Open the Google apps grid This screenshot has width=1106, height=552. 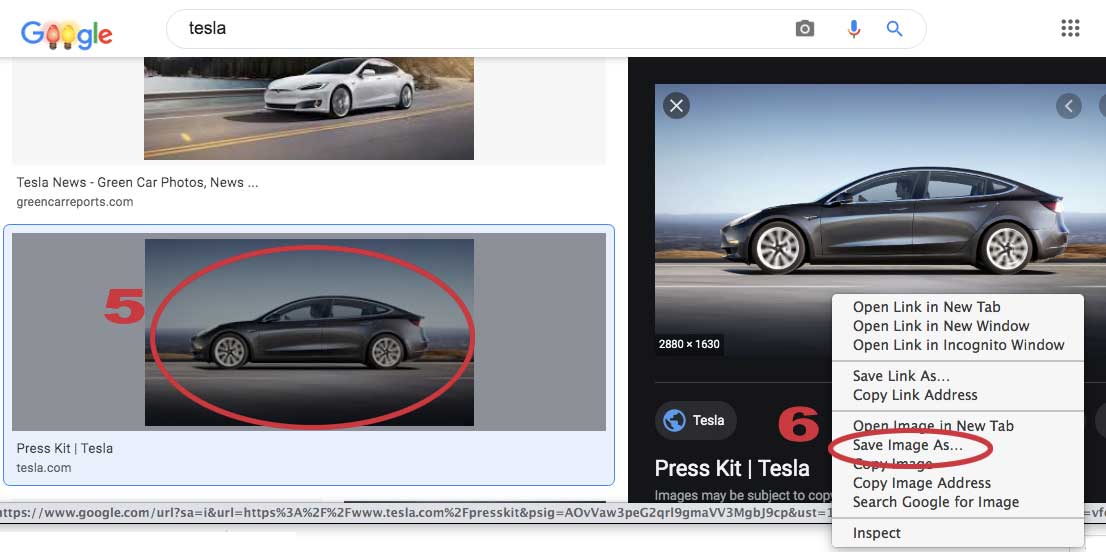(1070, 28)
